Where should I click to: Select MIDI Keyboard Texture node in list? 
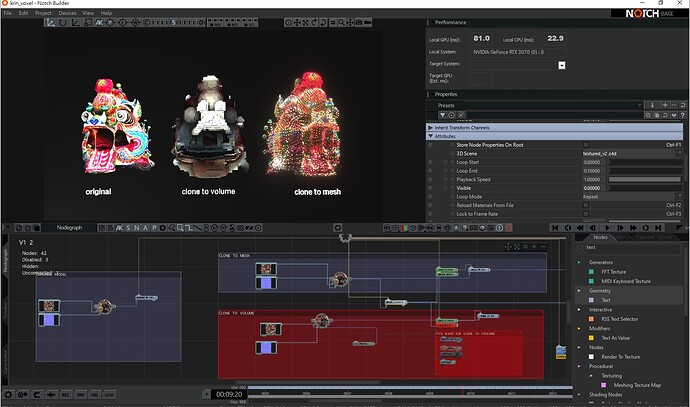click(x=625, y=281)
